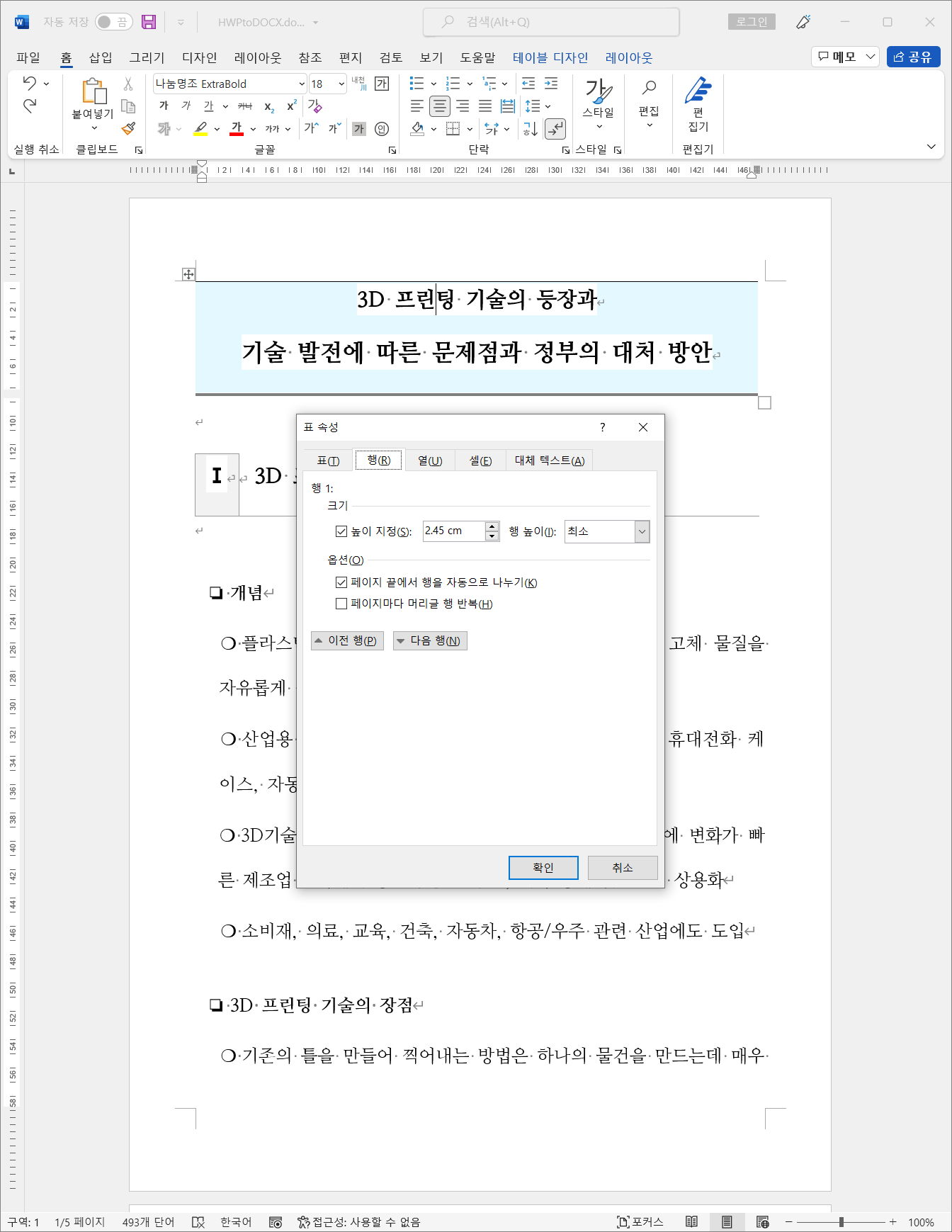Select the Format Painter brush
Screen dimensions: 952x1232
click(128, 128)
